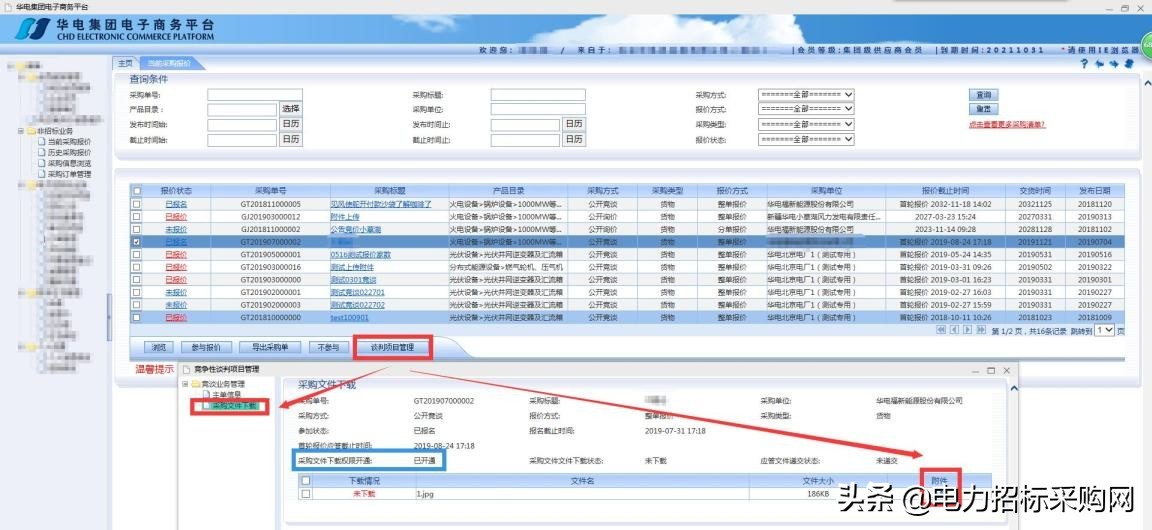The height and width of the screenshot is (530, 1152).
Task: Go to first page of results
Action: (x=941, y=330)
